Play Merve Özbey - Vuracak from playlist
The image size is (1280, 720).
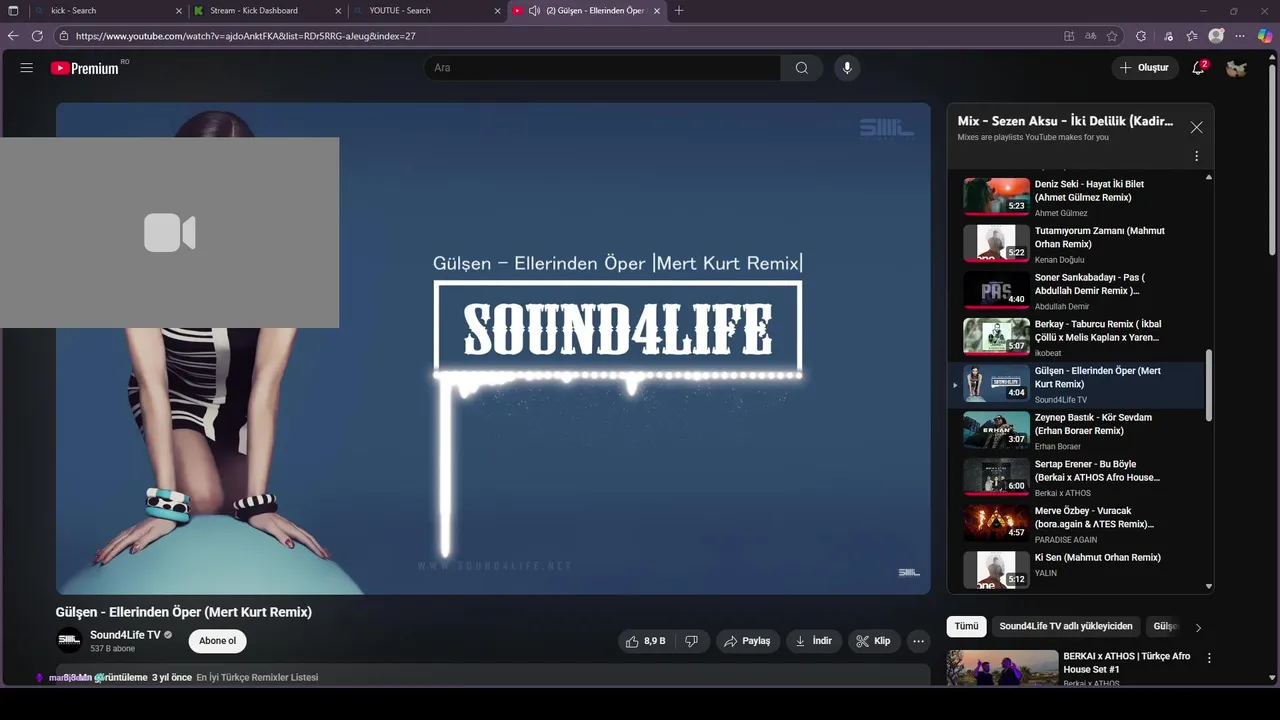pos(1077,524)
